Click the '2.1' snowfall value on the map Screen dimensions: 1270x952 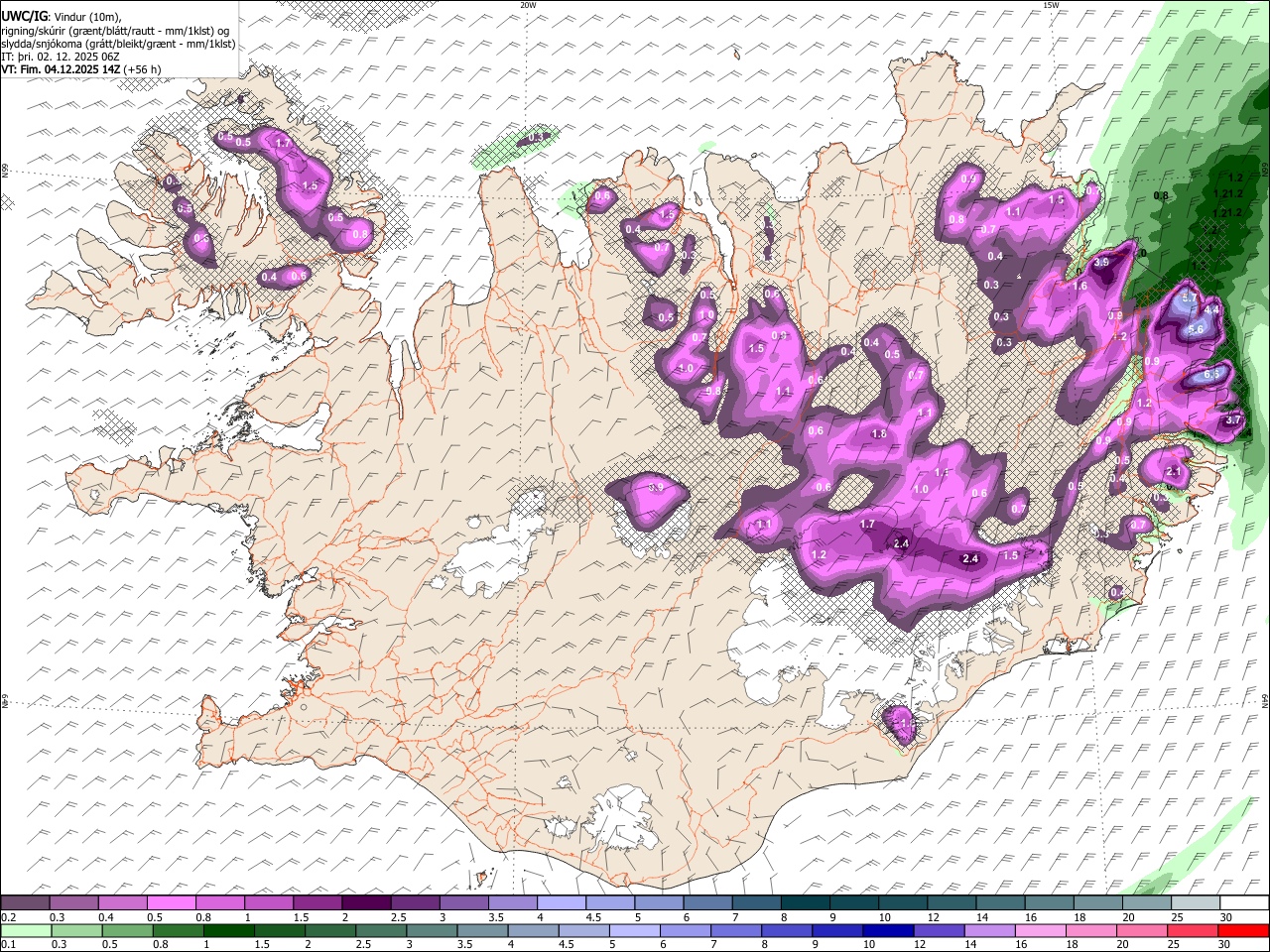(1174, 472)
